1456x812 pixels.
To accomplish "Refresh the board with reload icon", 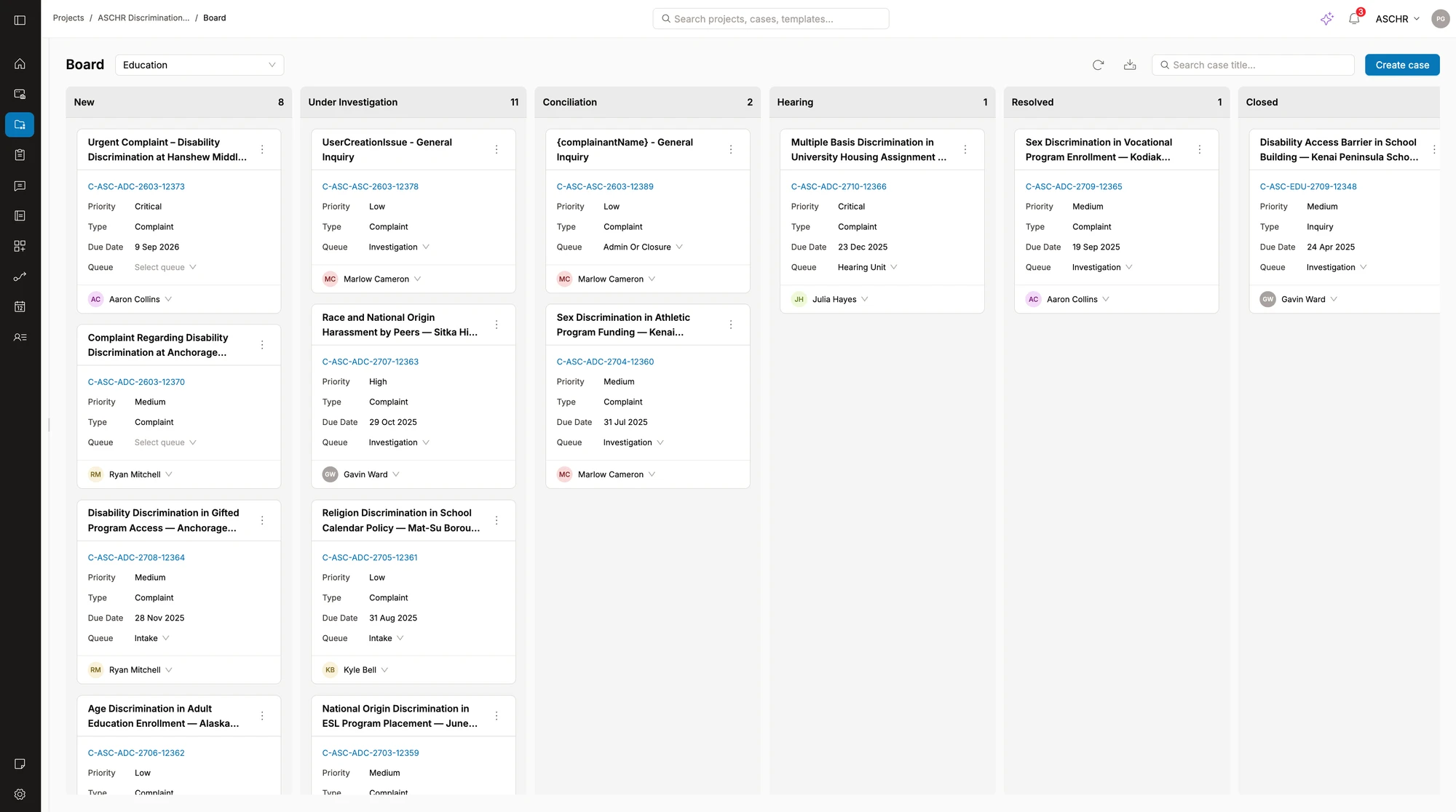I will [1098, 65].
